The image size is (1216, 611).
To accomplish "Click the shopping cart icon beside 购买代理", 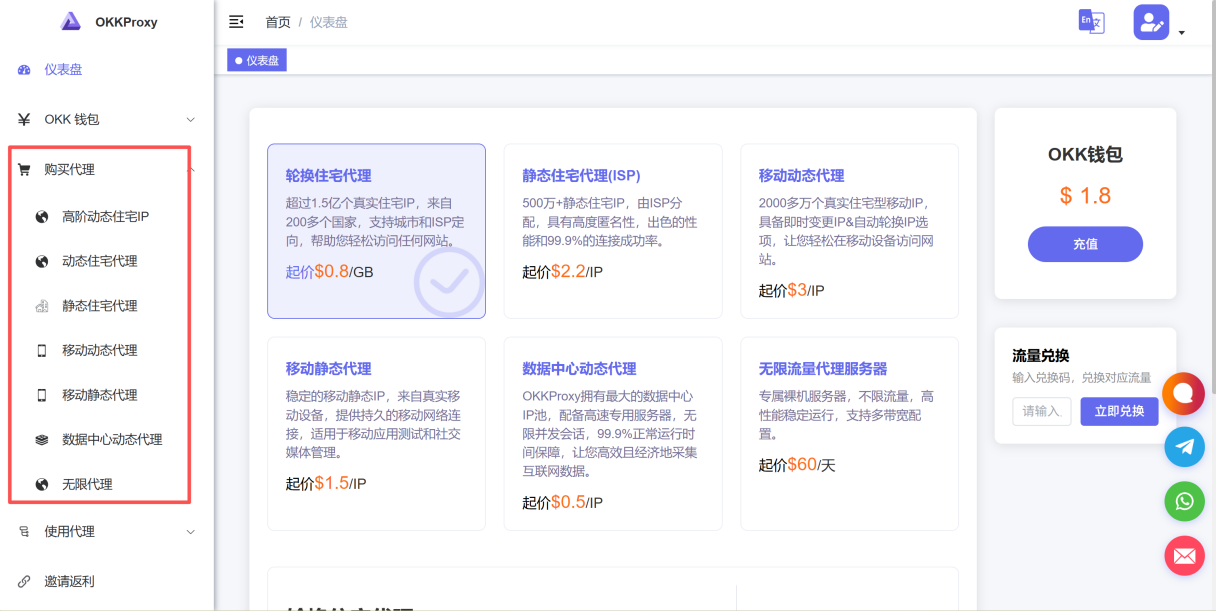I will pos(24,170).
